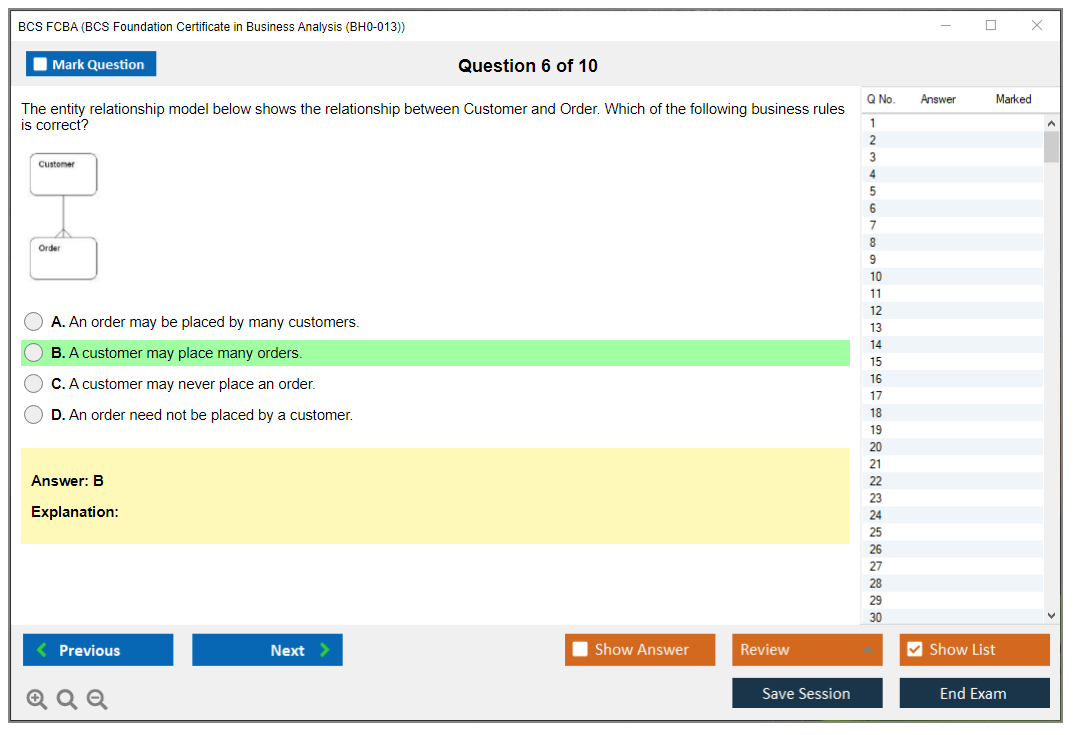Viewport: 1075px width, 735px height.
Task: Click the zoom out magnifier icon
Action: pyautogui.click(x=97, y=700)
